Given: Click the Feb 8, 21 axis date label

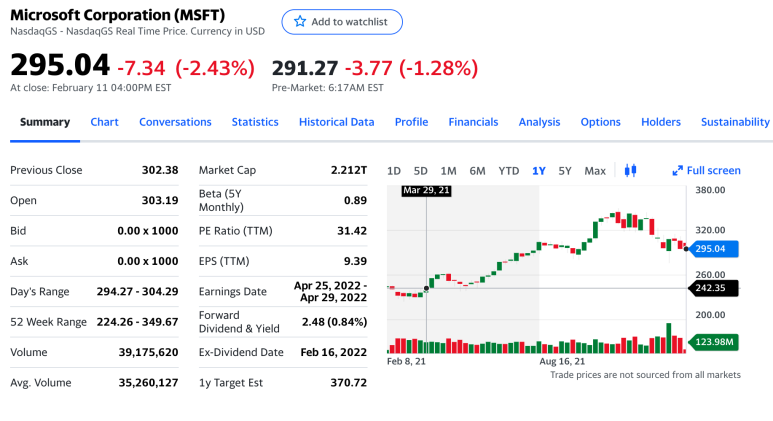Looking at the screenshot, I should (x=406, y=361).
